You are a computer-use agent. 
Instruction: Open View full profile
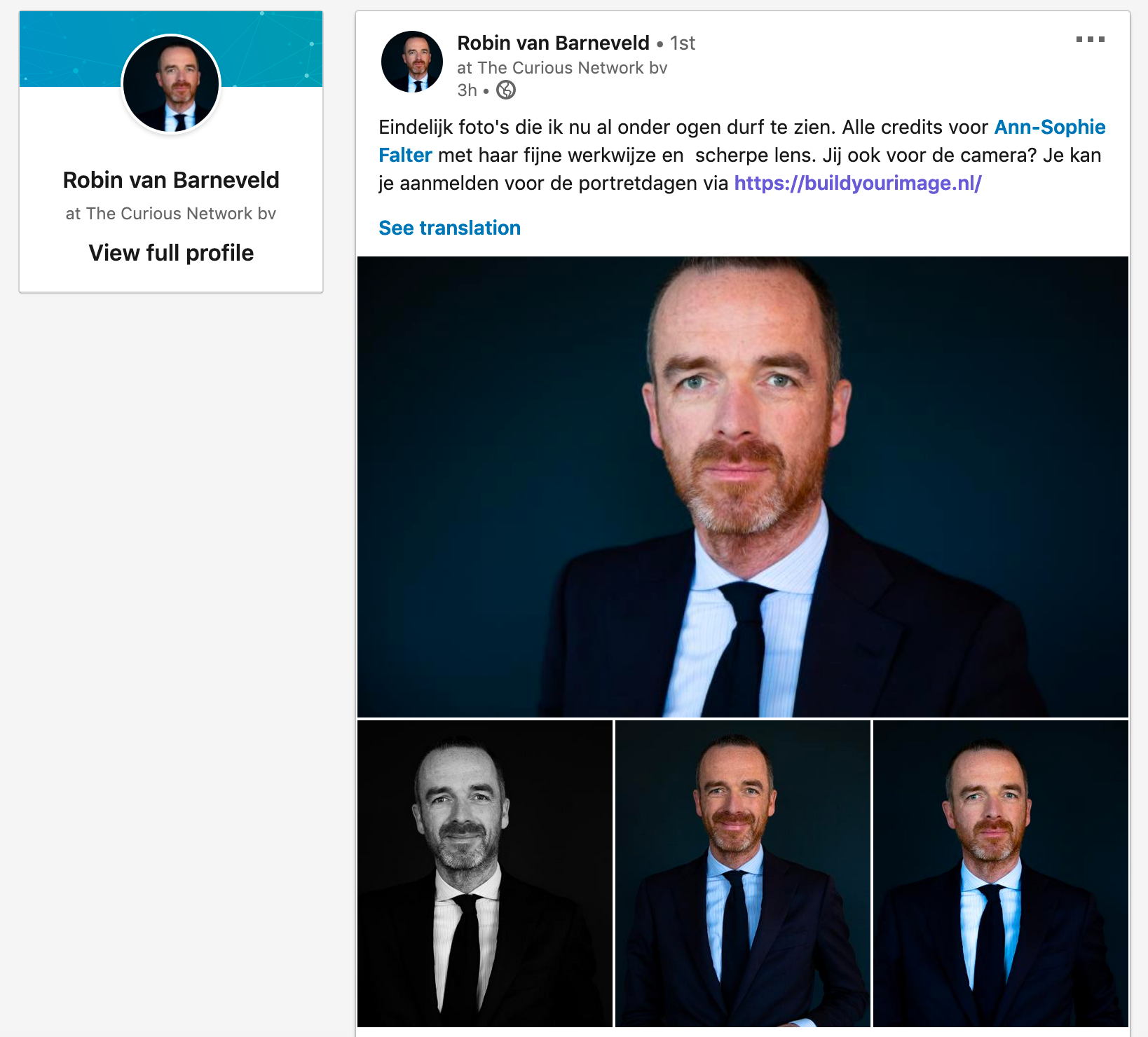171,253
